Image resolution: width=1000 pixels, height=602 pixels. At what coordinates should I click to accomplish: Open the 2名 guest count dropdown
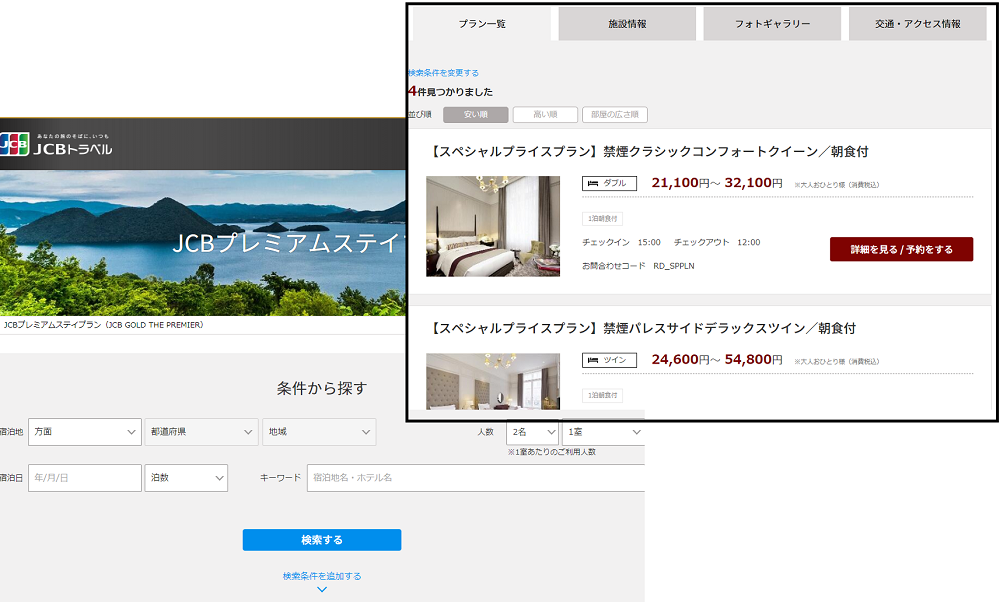[533, 432]
